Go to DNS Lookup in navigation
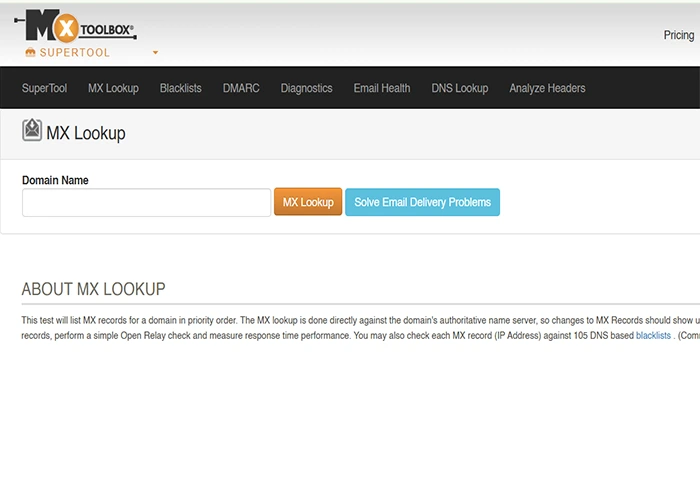 click(460, 88)
